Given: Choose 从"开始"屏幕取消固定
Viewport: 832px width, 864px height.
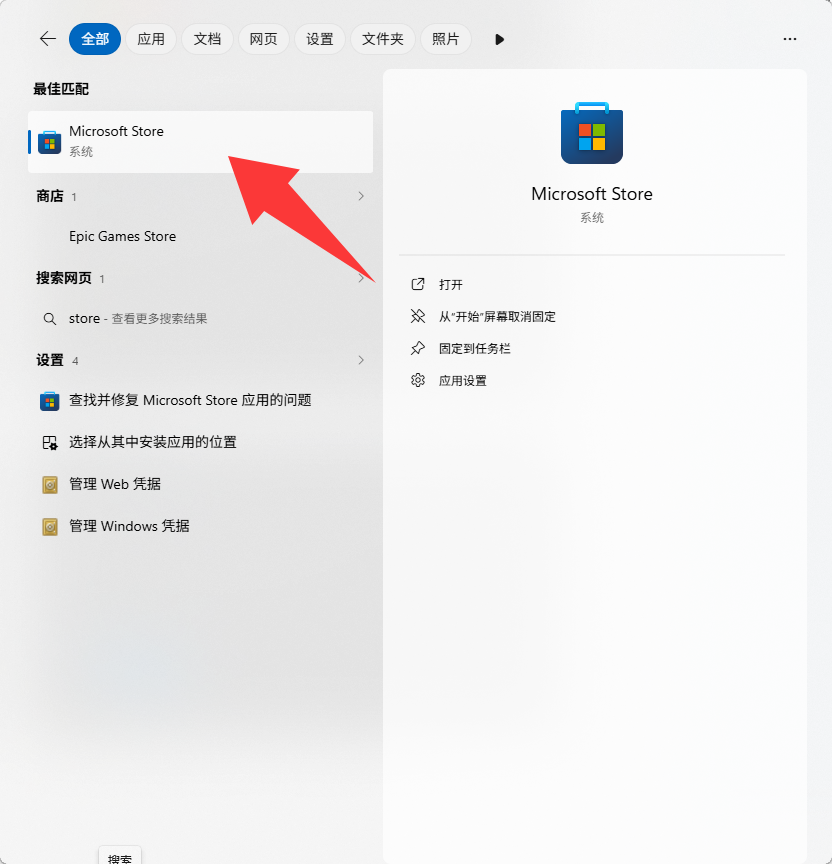Looking at the screenshot, I should [x=497, y=317].
